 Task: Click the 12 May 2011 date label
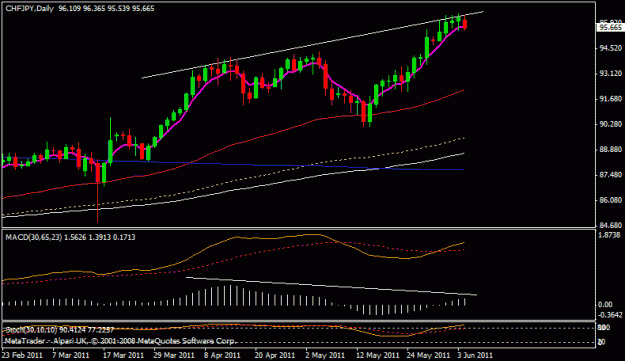[x=377, y=355]
